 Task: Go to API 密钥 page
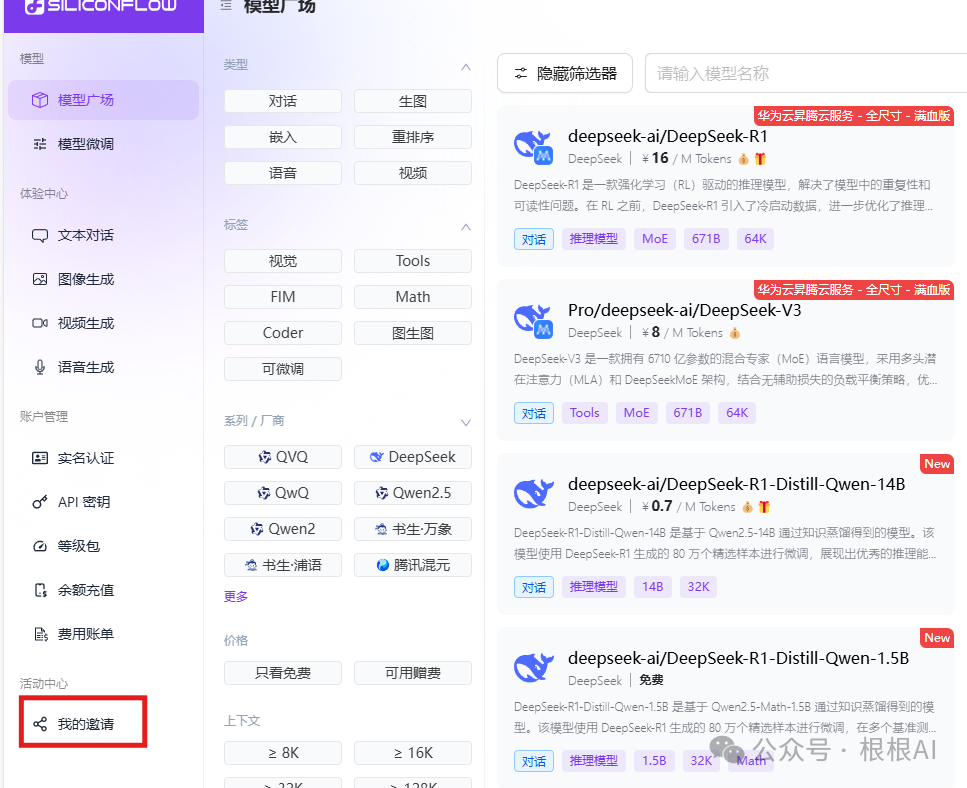click(x=103, y=502)
